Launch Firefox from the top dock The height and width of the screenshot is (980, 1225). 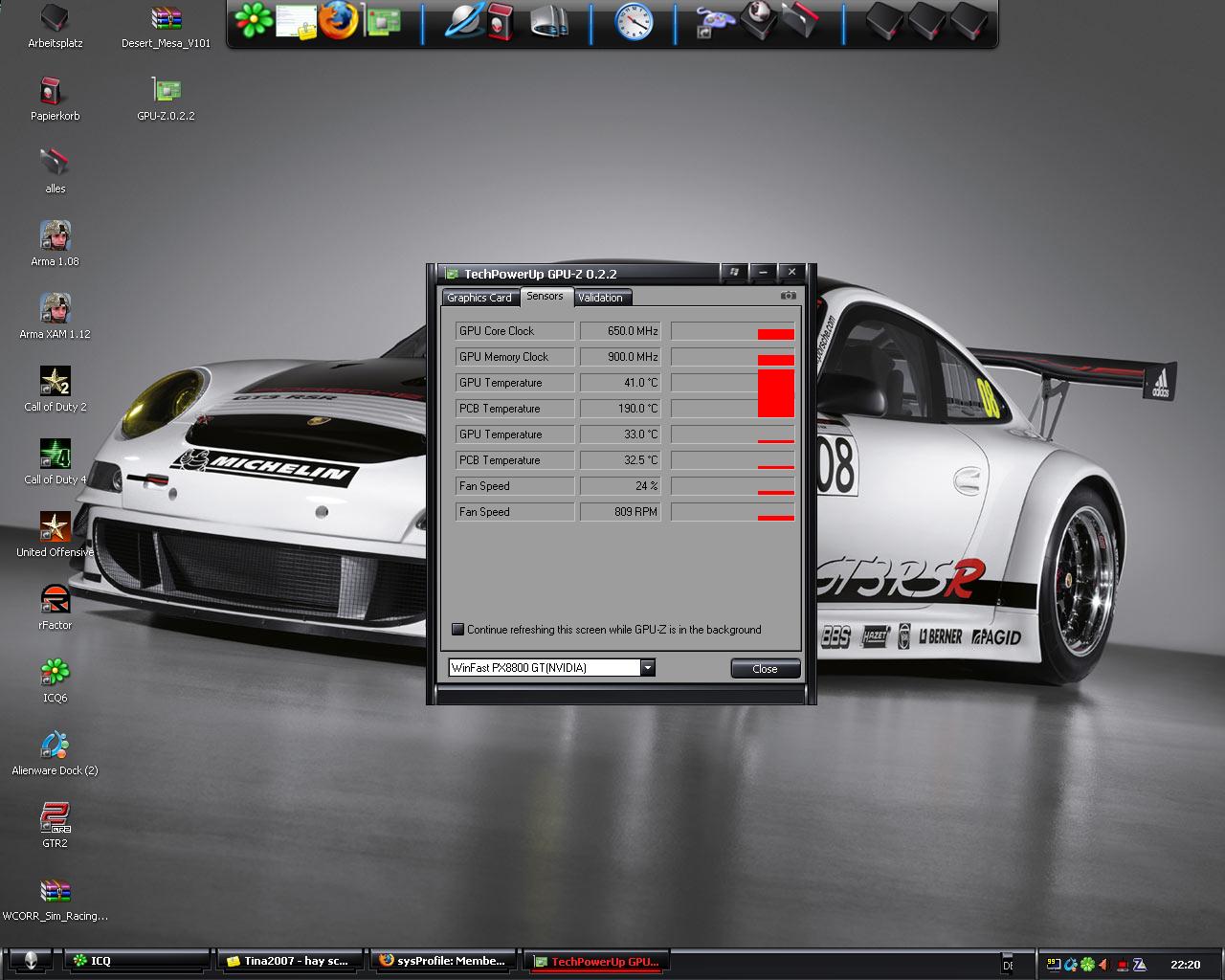pyautogui.click(x=338, y=20)
